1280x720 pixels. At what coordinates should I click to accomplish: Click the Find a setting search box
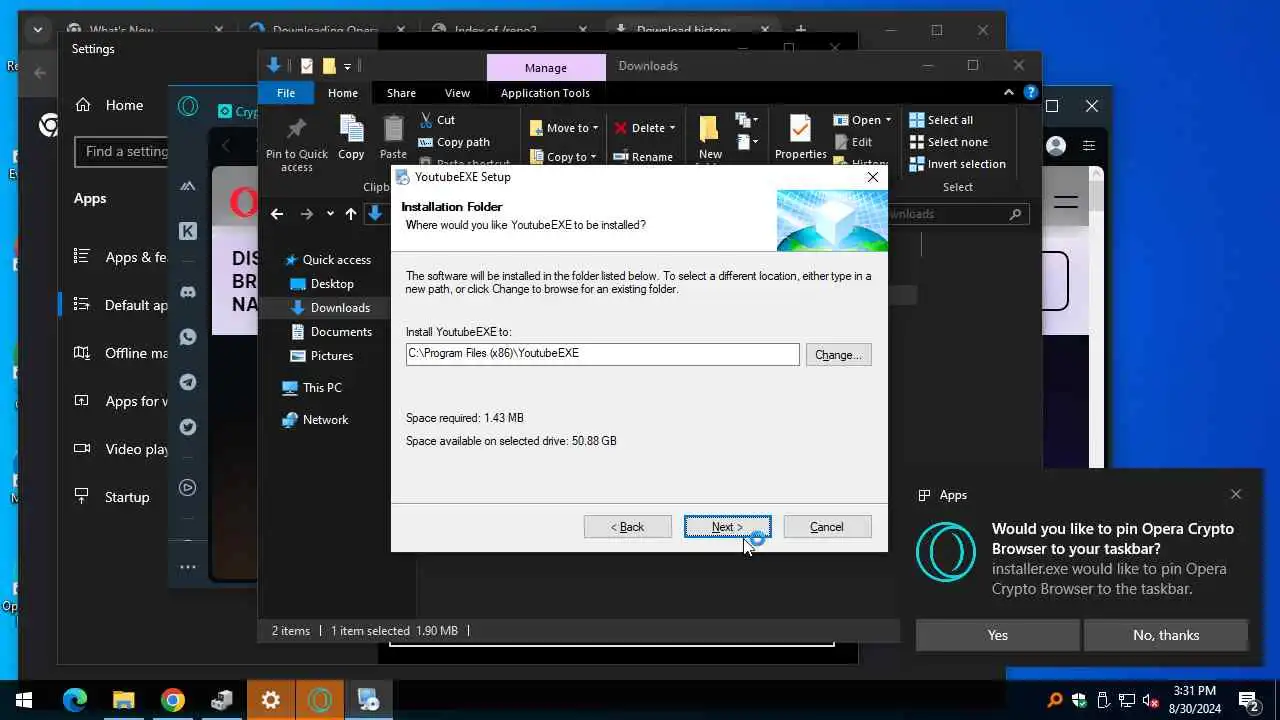122,152
